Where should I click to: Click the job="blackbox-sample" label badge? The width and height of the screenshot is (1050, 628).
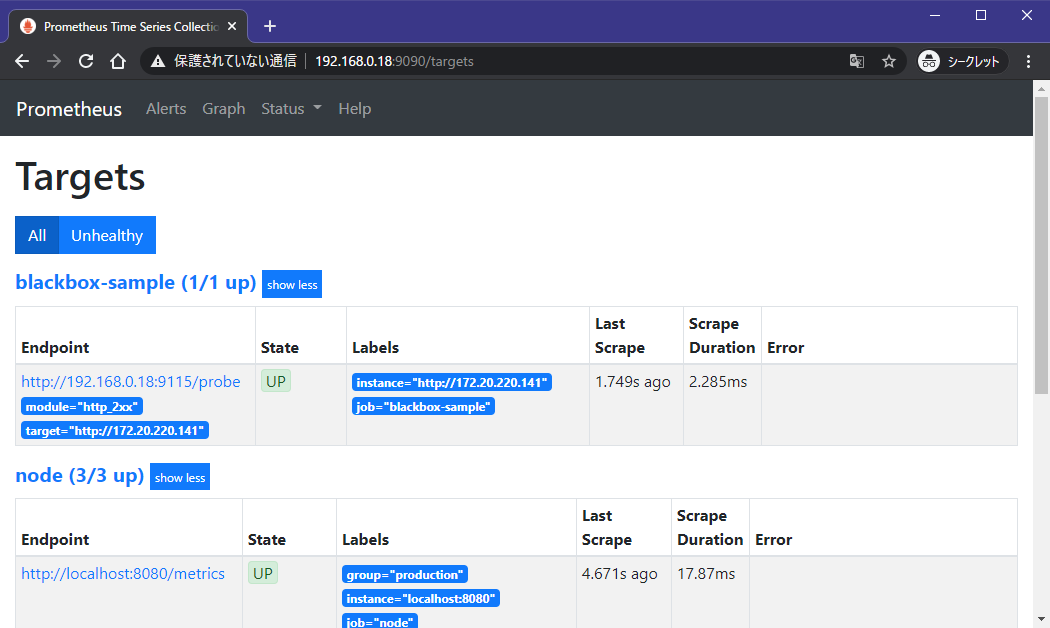coord(423,406)
